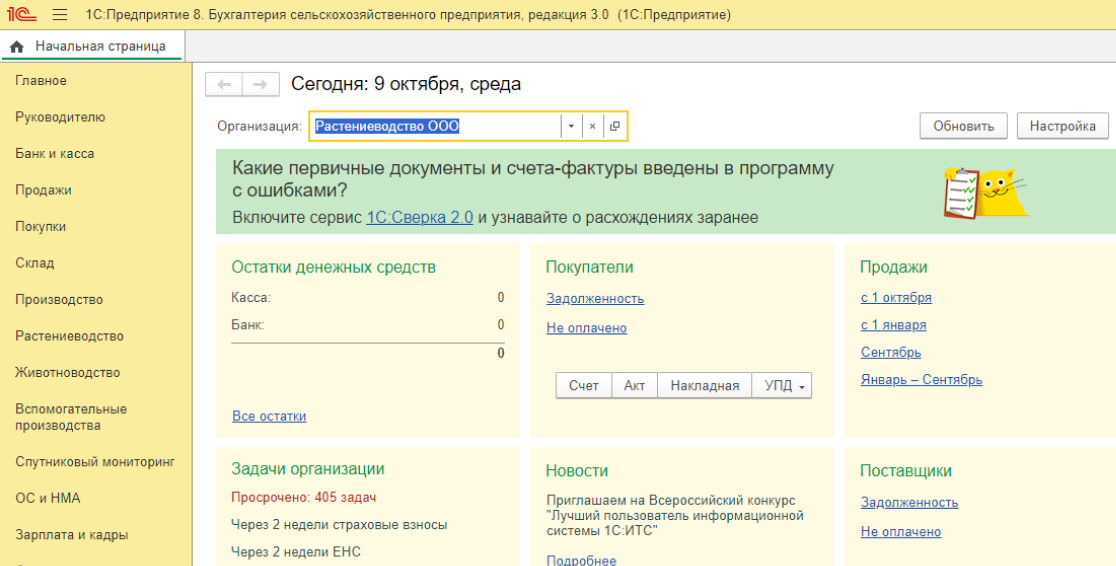1116x566 pixels.
Task: Open sales report с 1 октября
Action: coord(896,298)
